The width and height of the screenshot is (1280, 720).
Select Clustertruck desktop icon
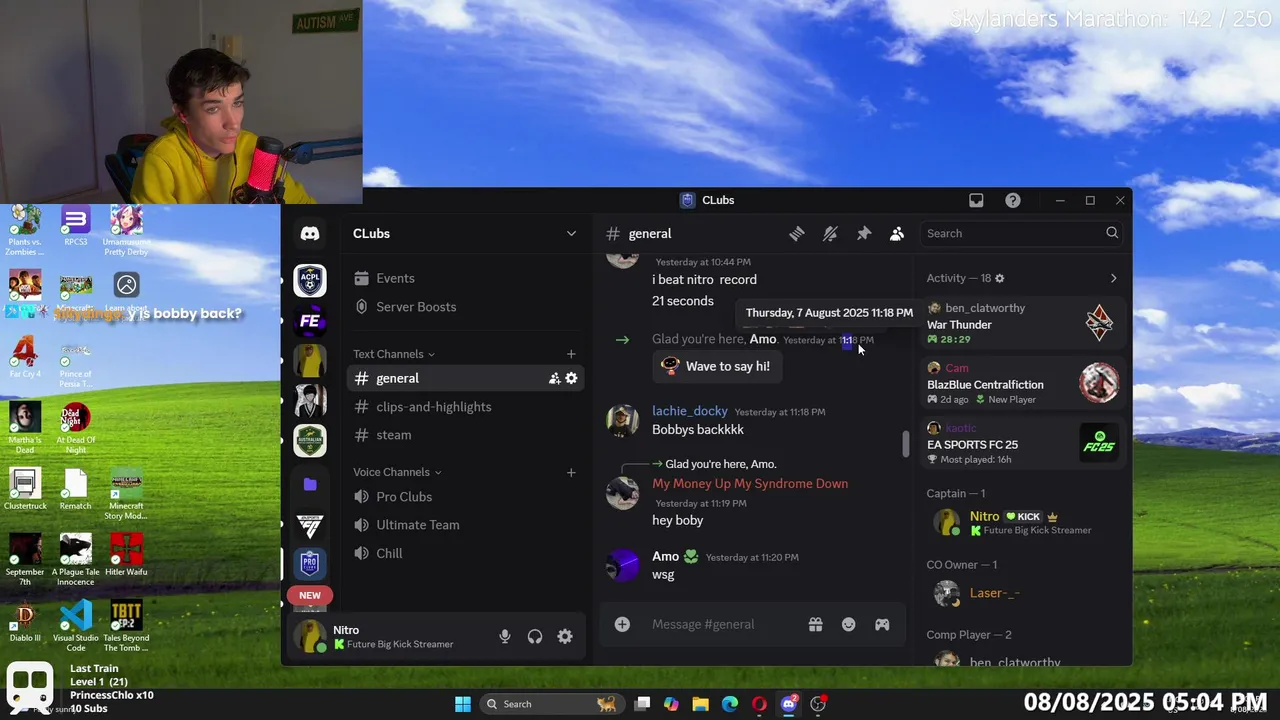[x=25, y=489]
